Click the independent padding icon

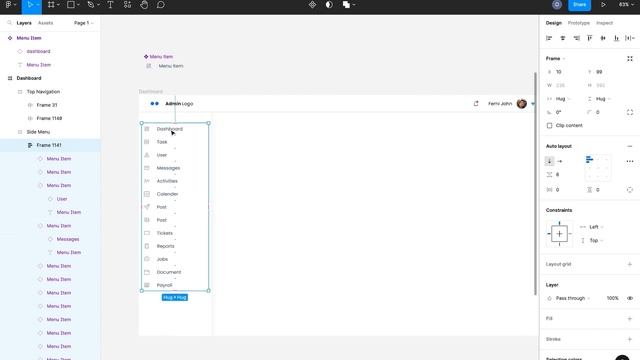(630, 190)
